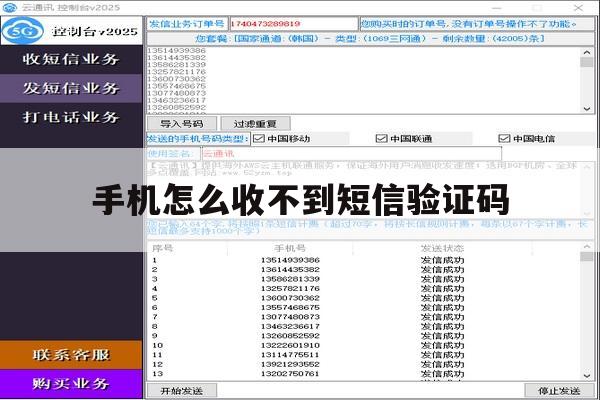Screen dimensions: 600x400
Task: Click 发信业务订单号 label
Action: (187, 24)
